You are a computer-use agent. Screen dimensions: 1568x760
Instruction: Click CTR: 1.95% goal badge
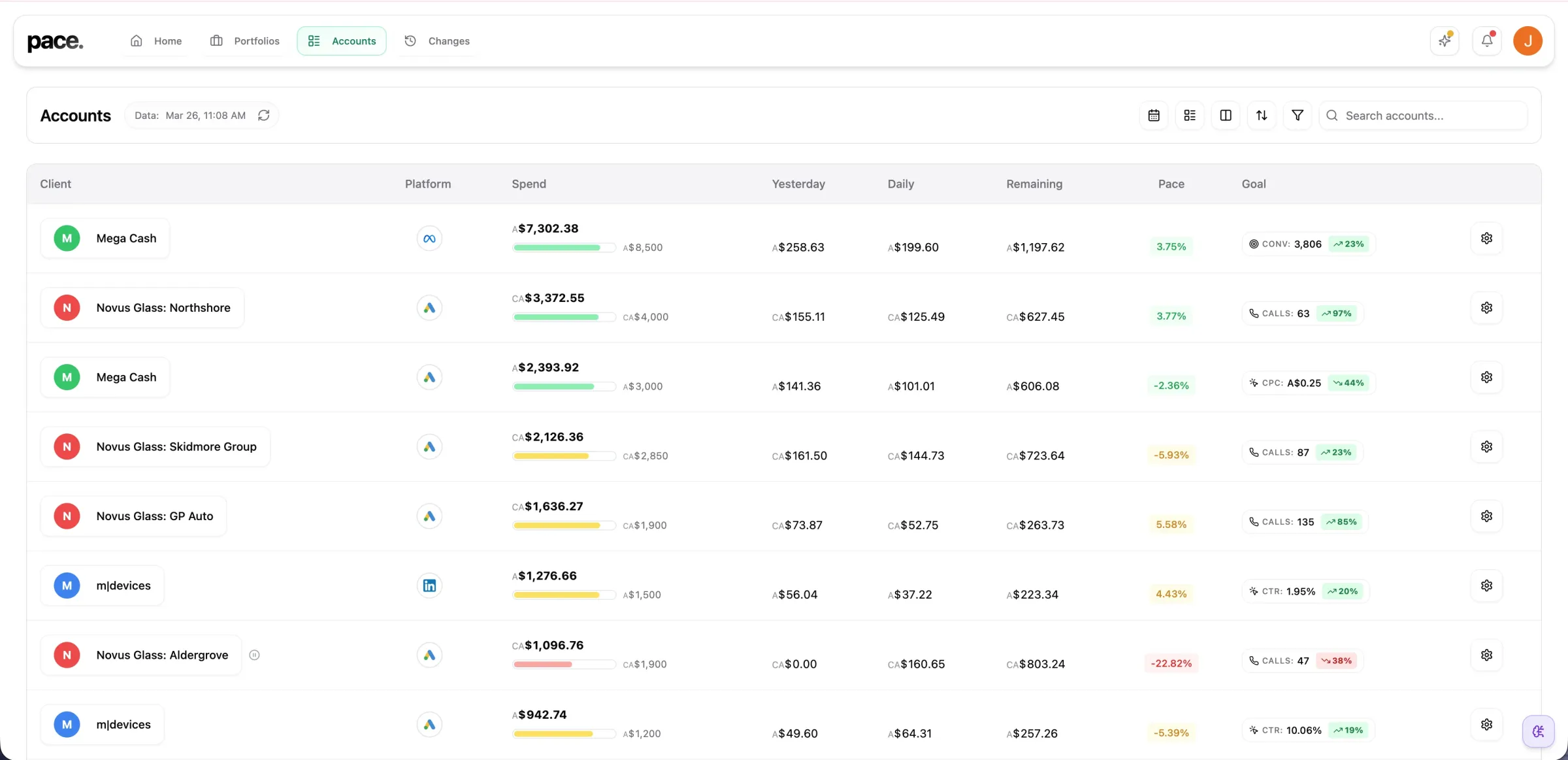(1305, 591)
